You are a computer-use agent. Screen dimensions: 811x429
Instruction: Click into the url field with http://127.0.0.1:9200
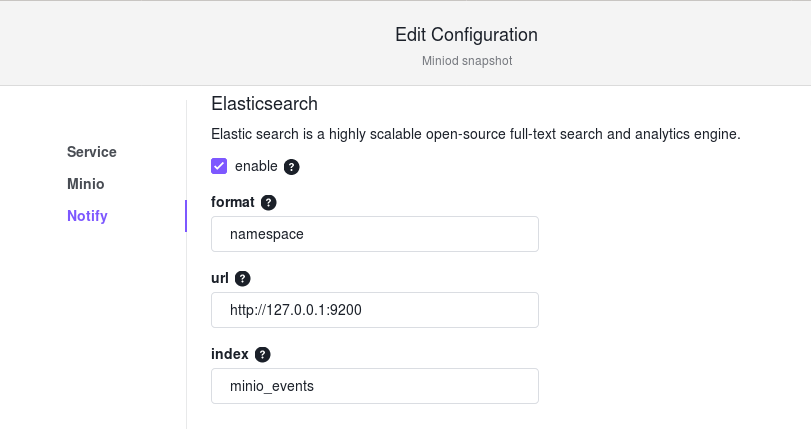point(374,310)
